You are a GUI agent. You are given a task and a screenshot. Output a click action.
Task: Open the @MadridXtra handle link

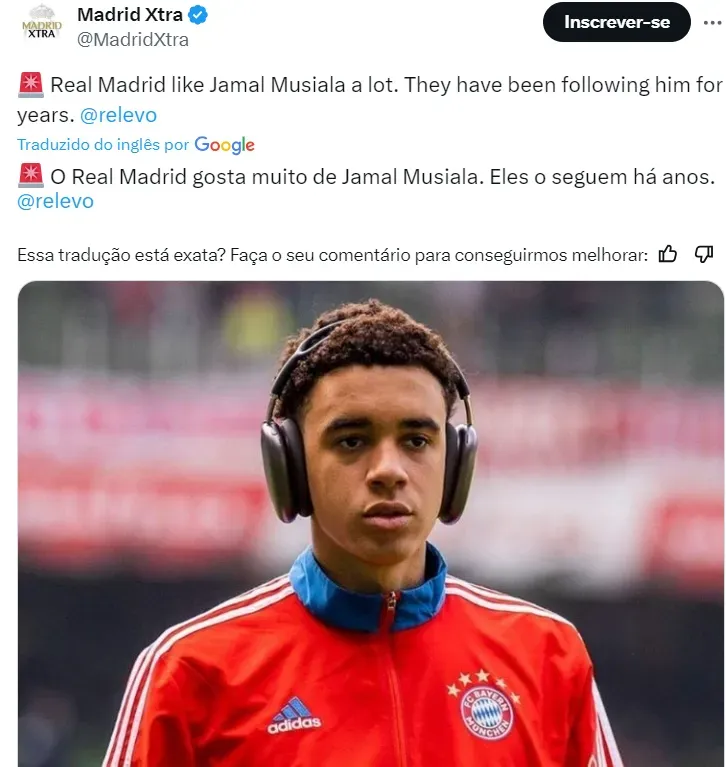tap(133, 40)
